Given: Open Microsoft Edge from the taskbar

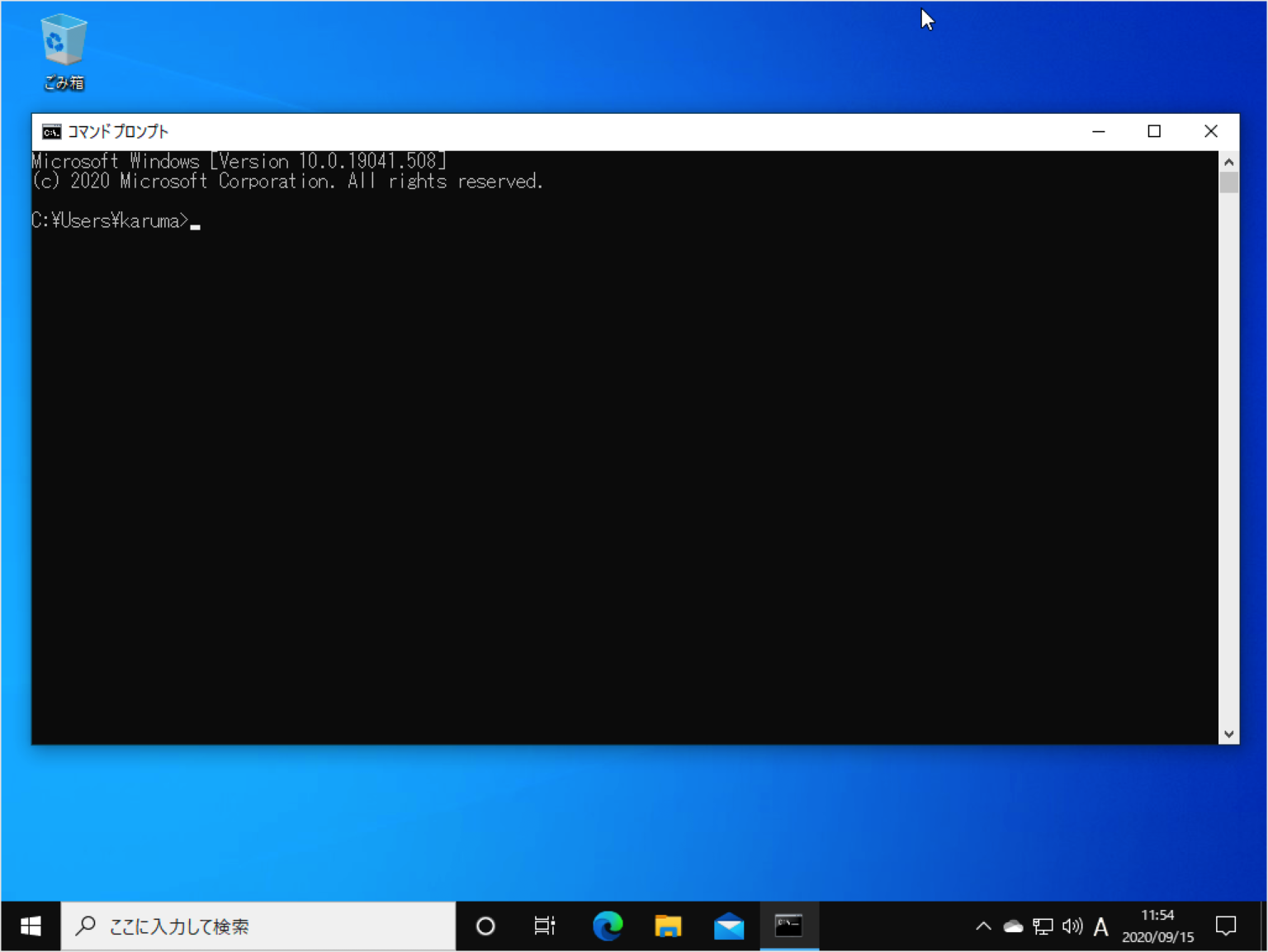Looking at the screenshot, I should tap(608, 926).
